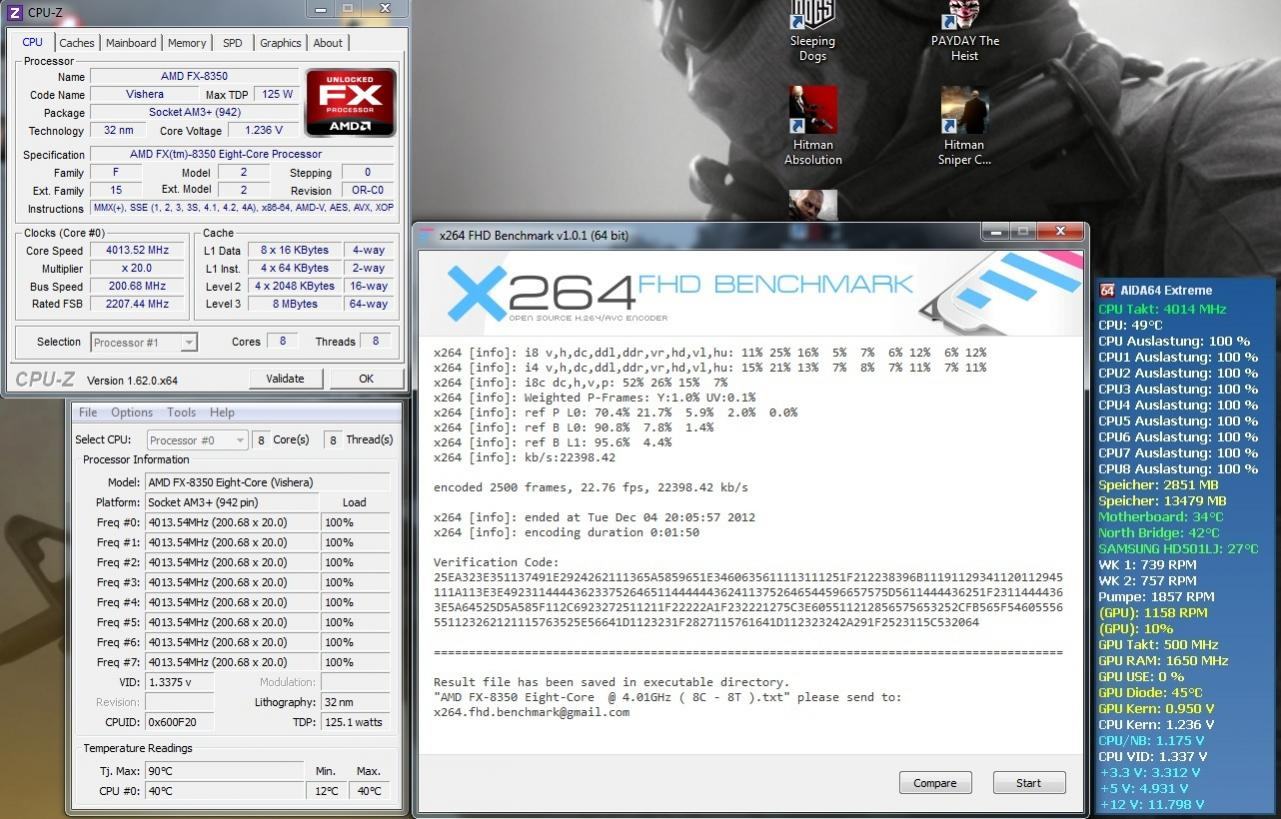
Task: Click the AIDA64 Extreme 64 icon
Action: (1107, 290)
